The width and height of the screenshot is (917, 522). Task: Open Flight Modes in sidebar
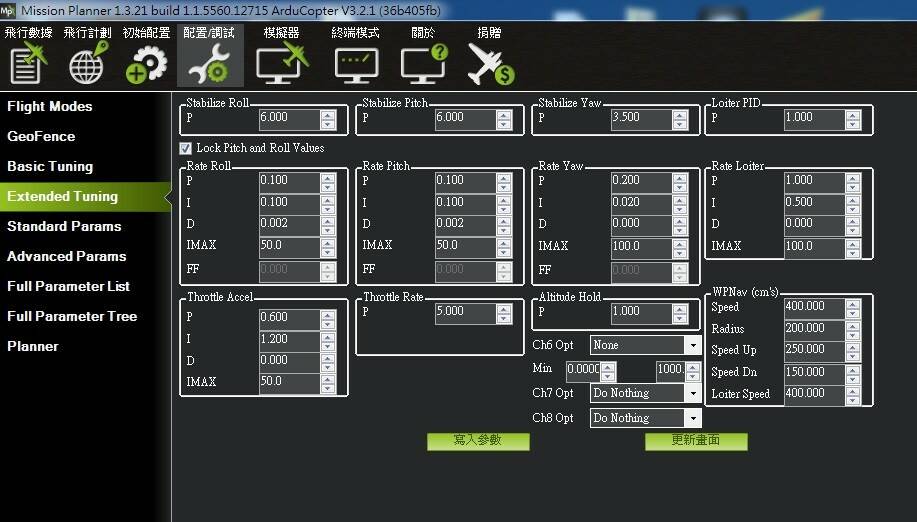click(50, 106)
